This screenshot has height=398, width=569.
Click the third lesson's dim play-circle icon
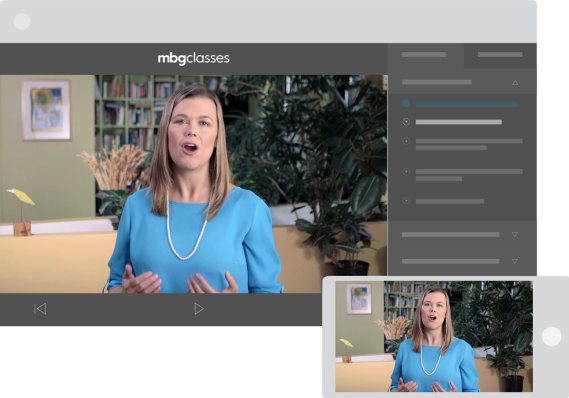[x=406, y=141]
